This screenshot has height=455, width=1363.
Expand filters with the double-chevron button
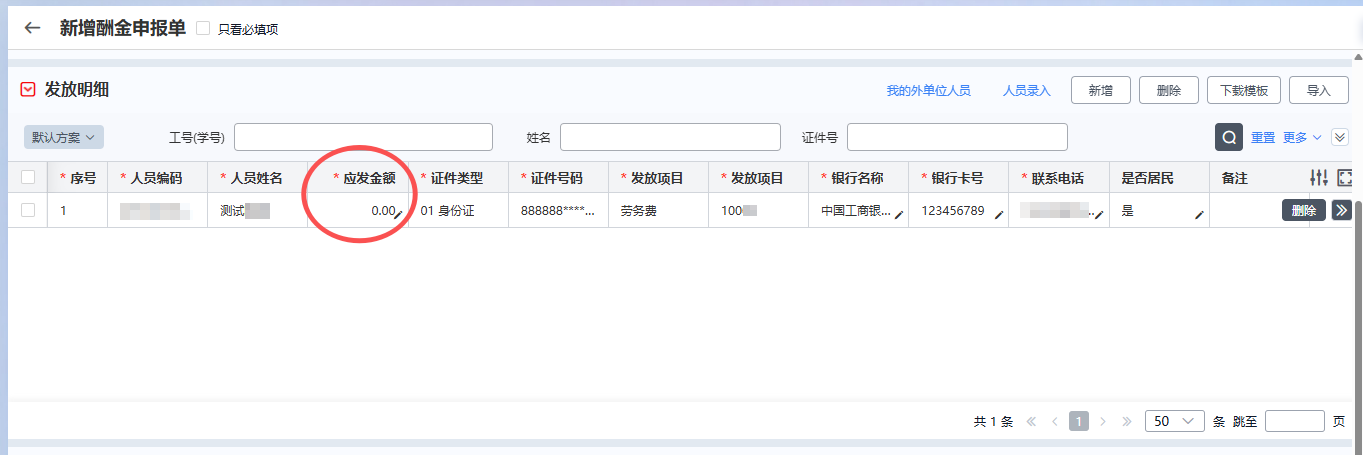tap(1341, 137)
